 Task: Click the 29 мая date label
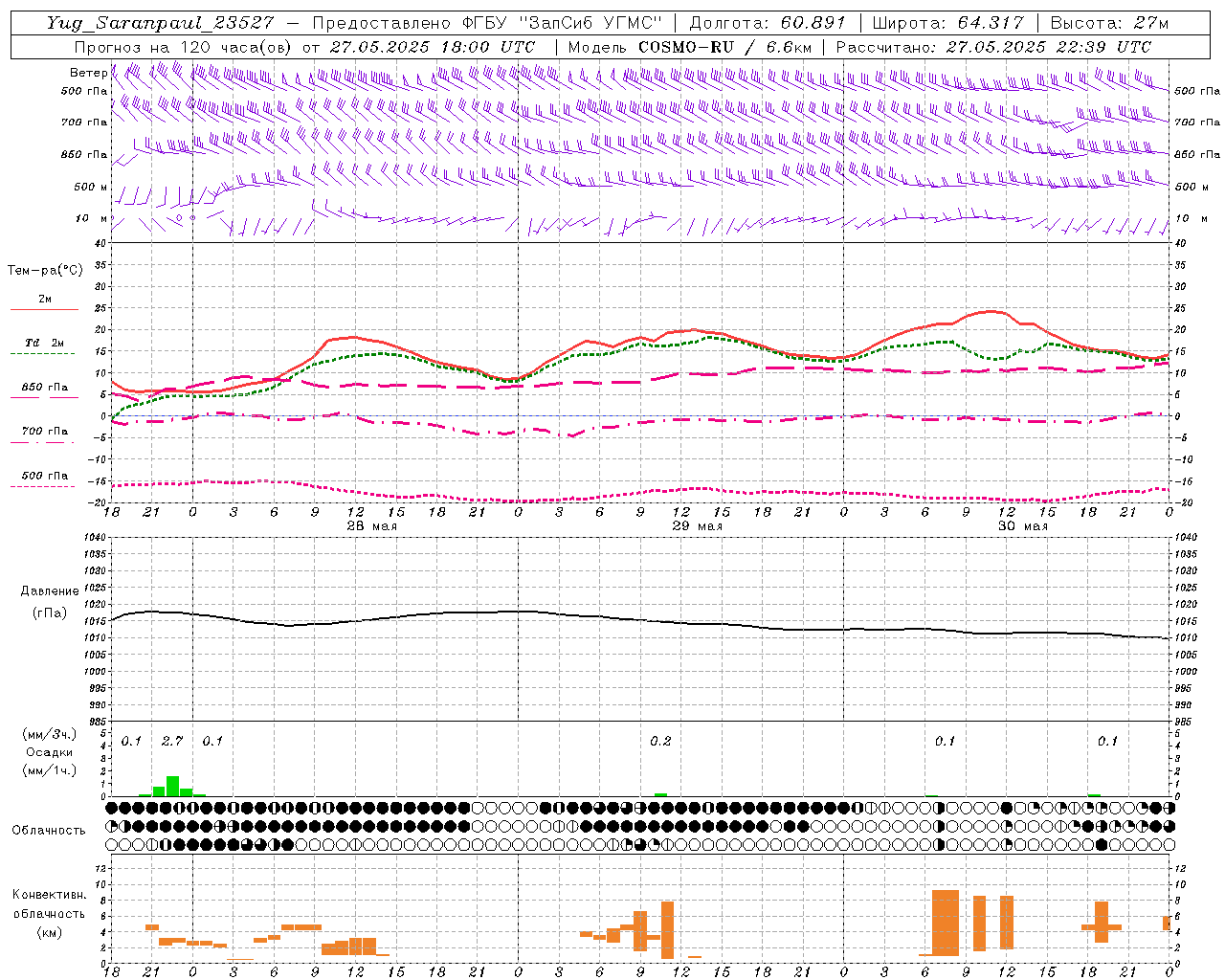[x=697, y=526]
